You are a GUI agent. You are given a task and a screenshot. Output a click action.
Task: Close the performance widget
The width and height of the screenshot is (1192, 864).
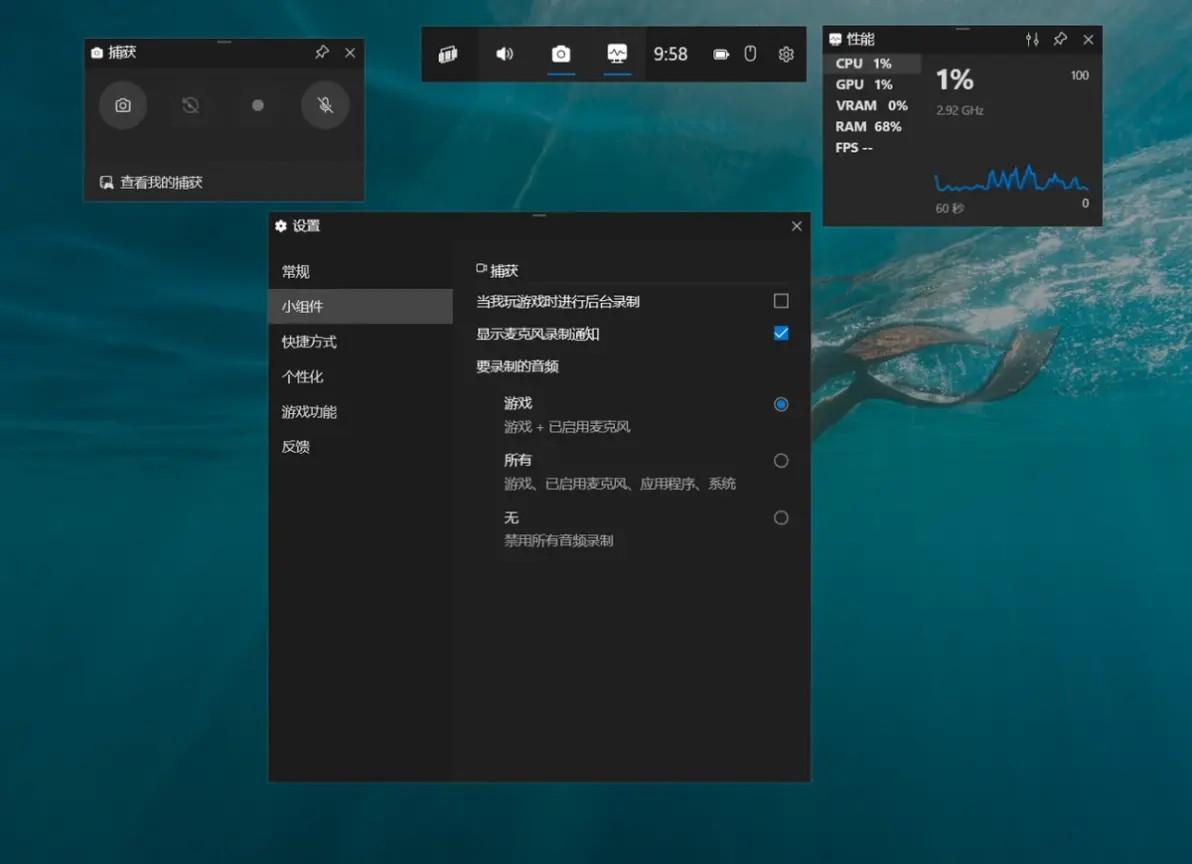pos(1089,40)
